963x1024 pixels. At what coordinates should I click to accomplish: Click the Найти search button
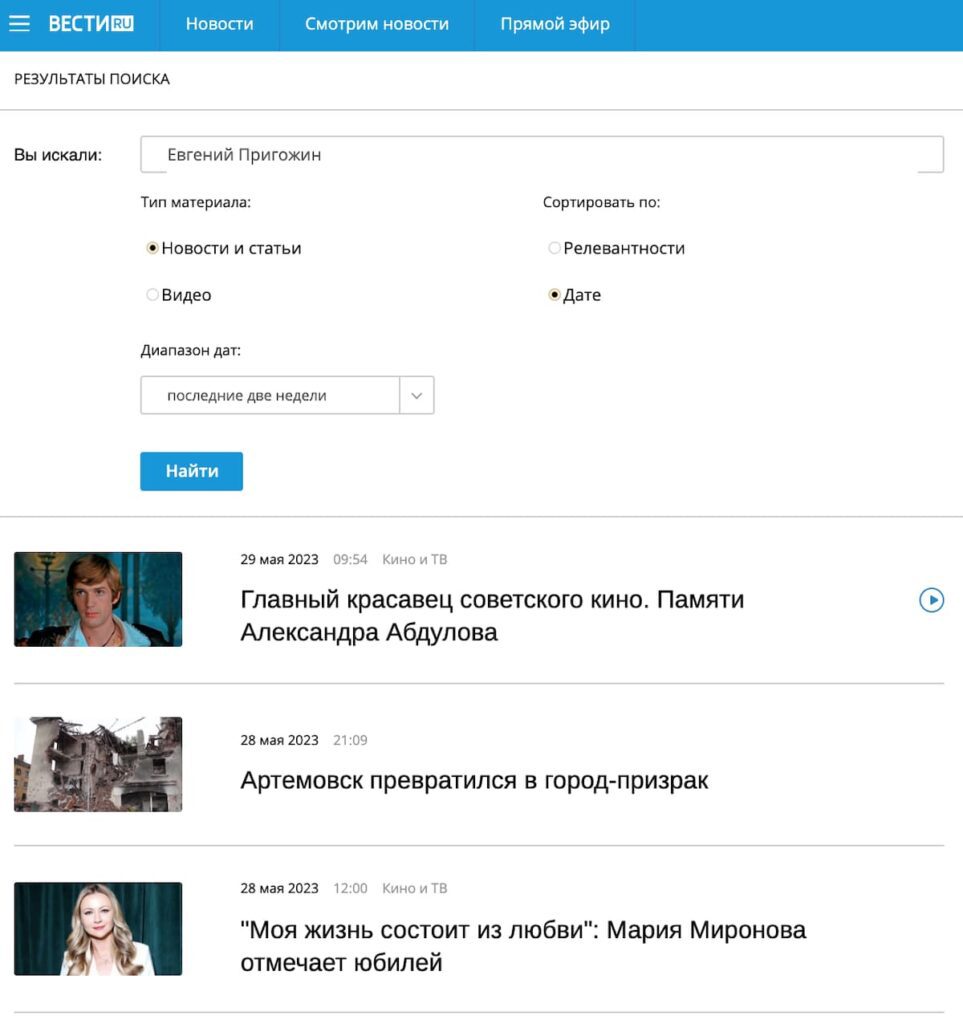(191, 471)
